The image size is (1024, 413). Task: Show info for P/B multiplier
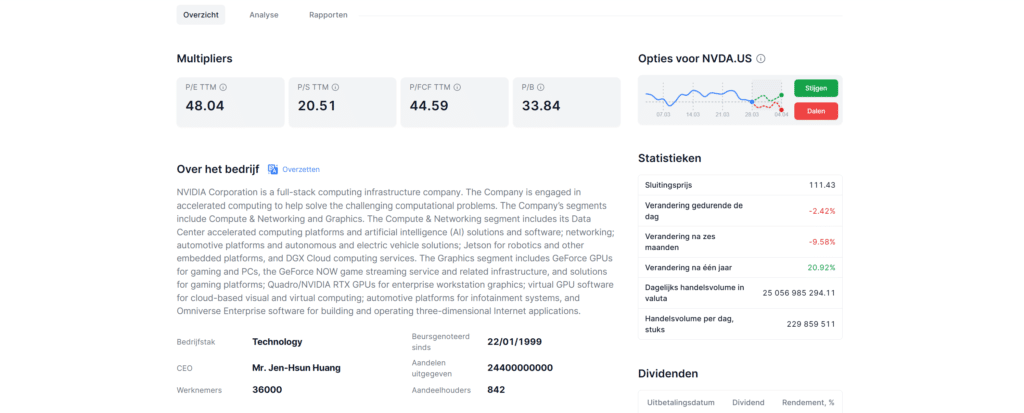point(541,87)
